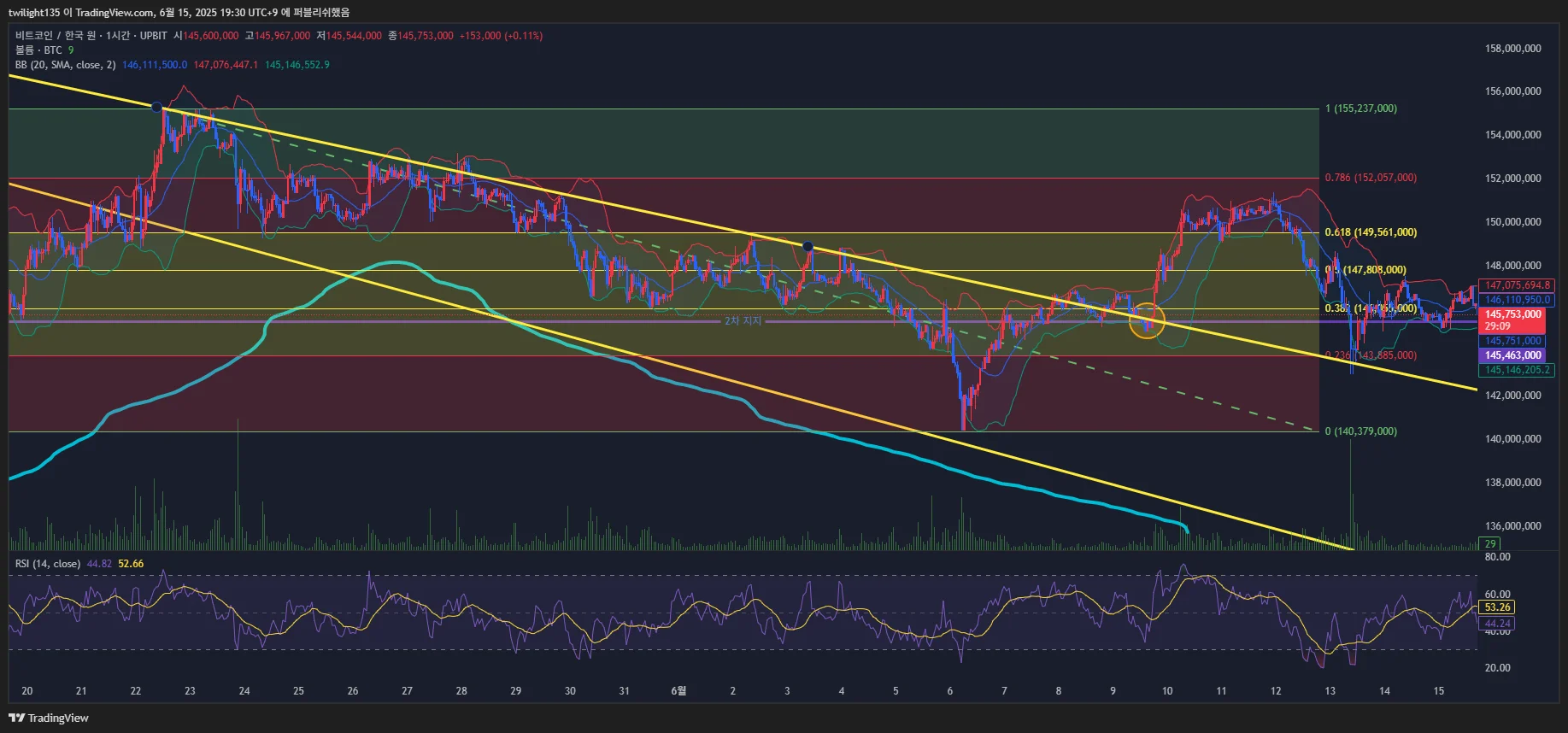Click the 158,000,000 price scale label
1568x733 pixels.
(1513, 49)
